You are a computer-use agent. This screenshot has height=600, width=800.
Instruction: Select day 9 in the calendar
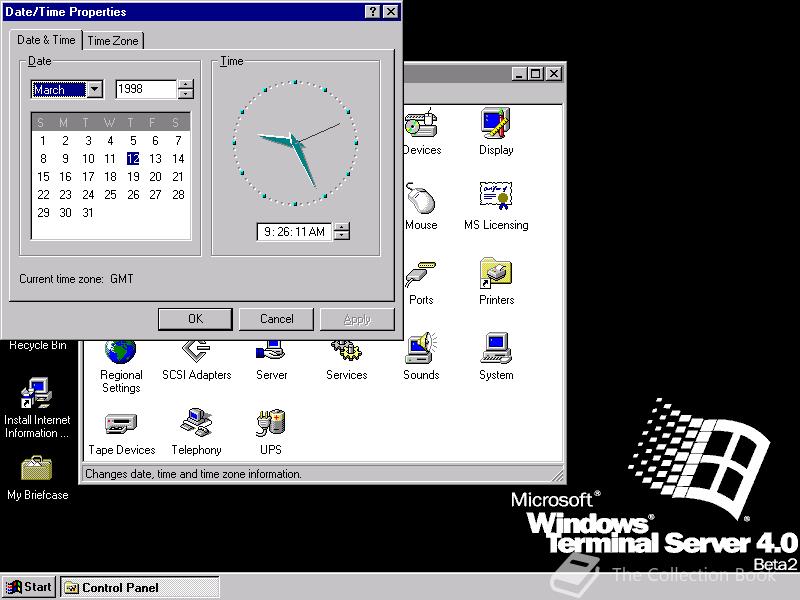65,159
